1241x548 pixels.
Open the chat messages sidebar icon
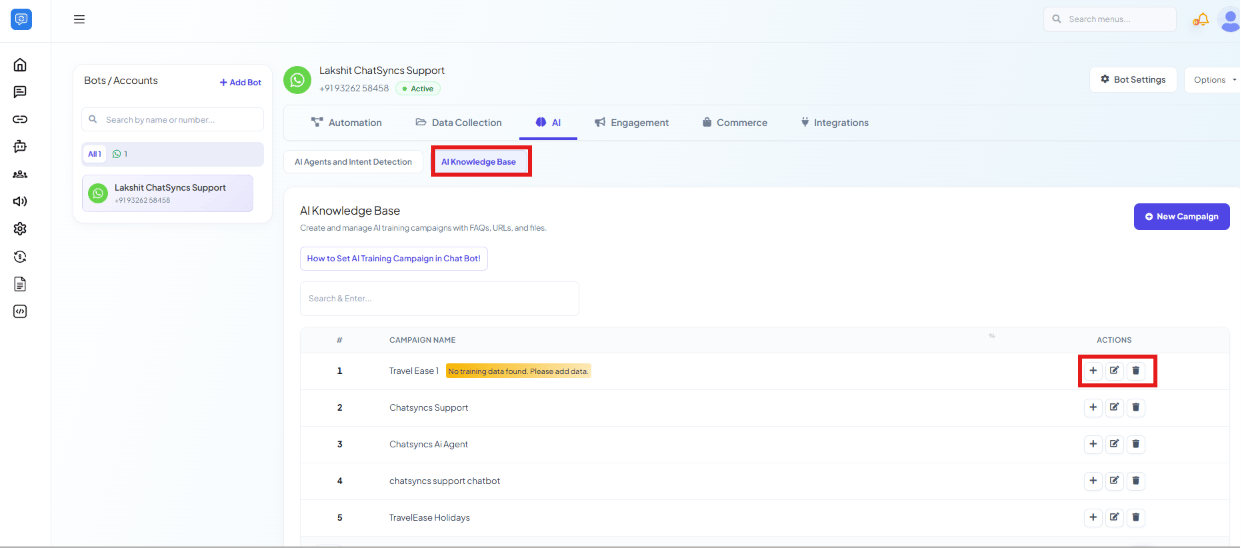[20, 92]
